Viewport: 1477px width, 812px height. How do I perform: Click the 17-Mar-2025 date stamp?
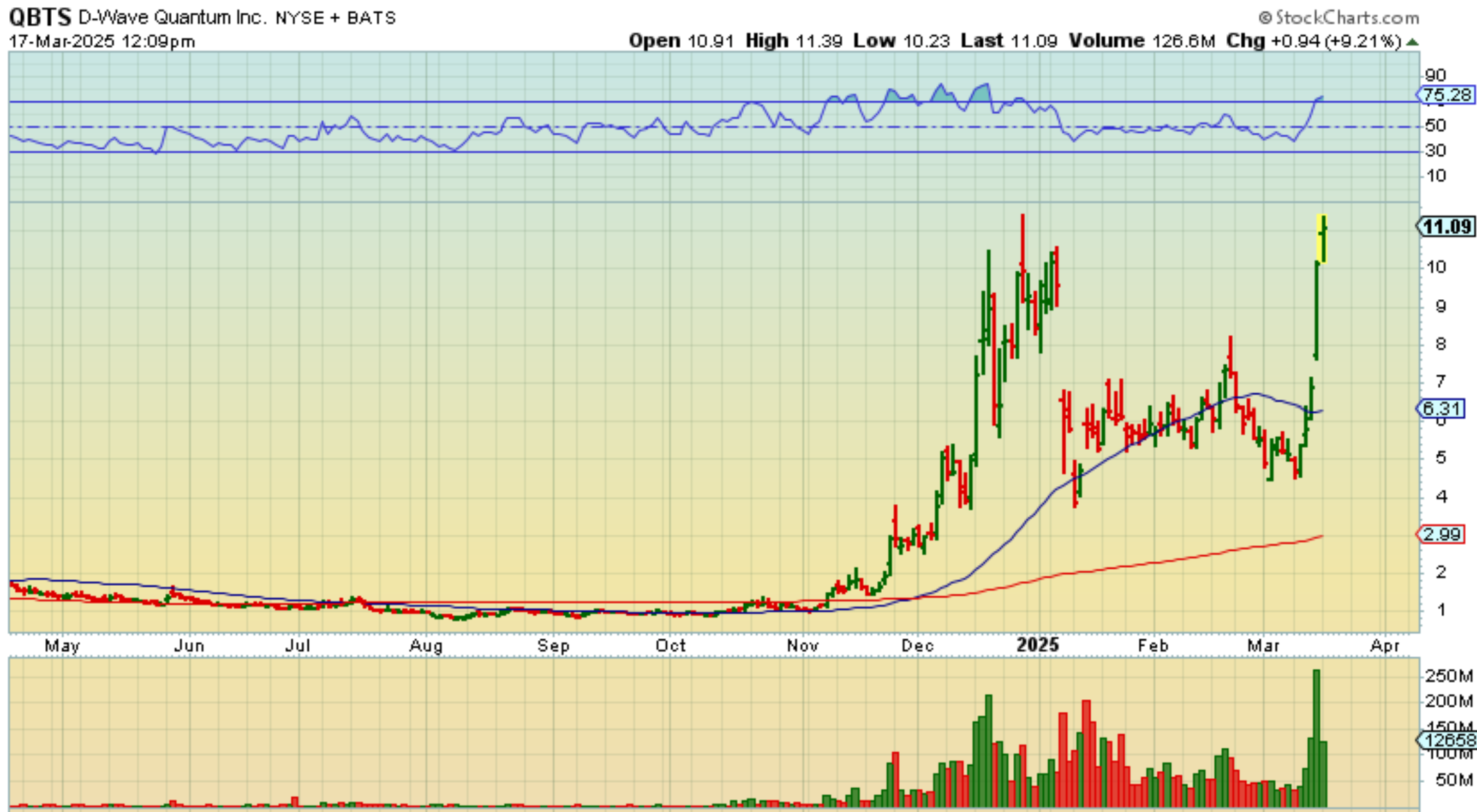coord(63,41)
